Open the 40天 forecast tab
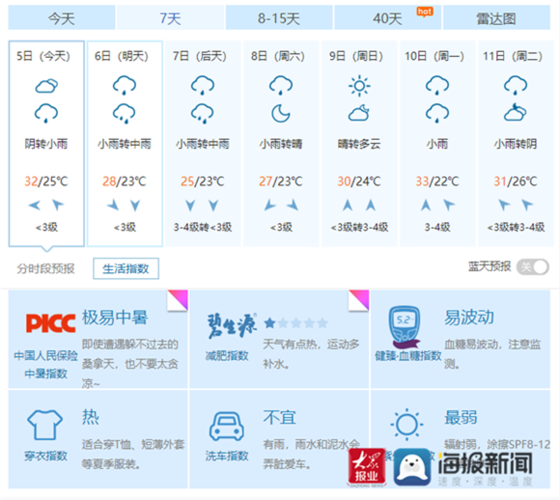 tap(388, 18)
